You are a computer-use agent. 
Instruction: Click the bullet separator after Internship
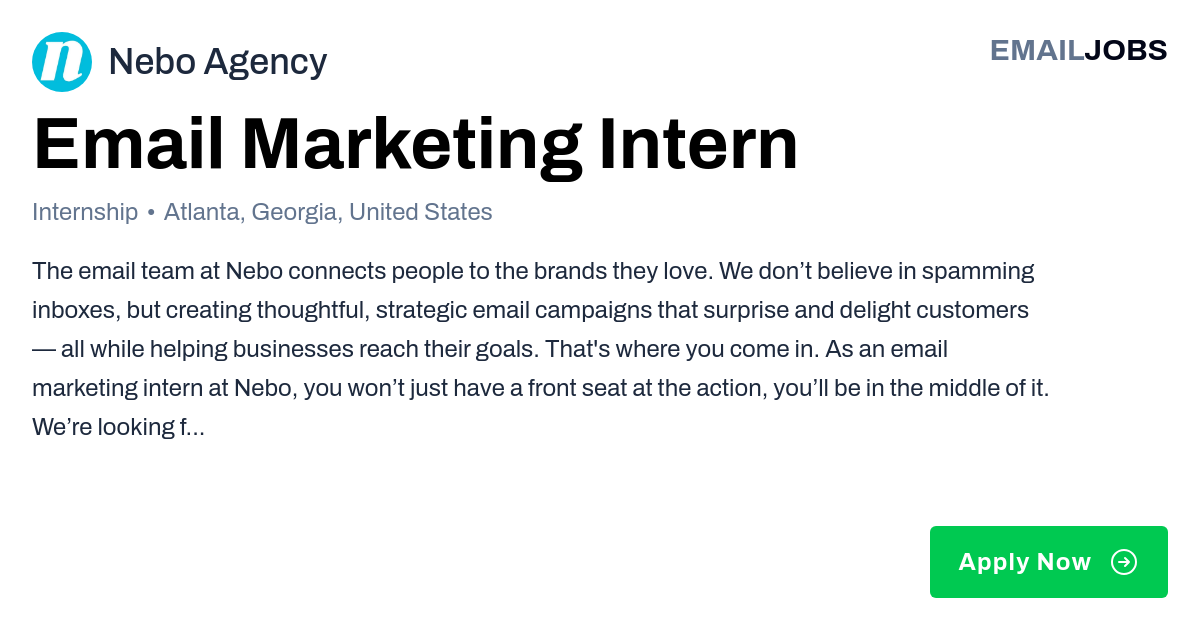click(x=151, y=213)
